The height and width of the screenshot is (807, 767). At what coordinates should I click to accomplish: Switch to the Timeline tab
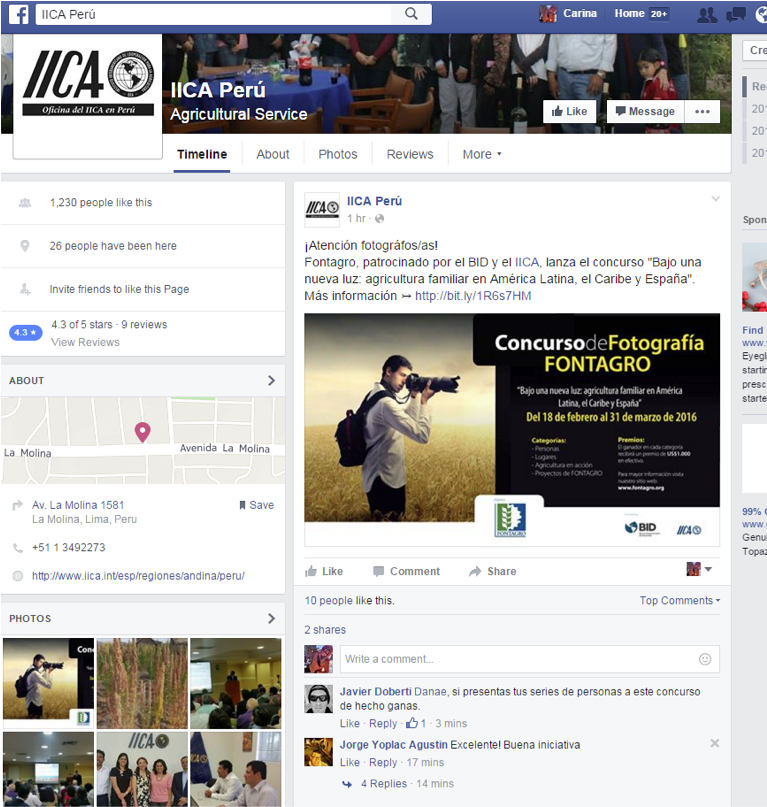click(202, 154)
